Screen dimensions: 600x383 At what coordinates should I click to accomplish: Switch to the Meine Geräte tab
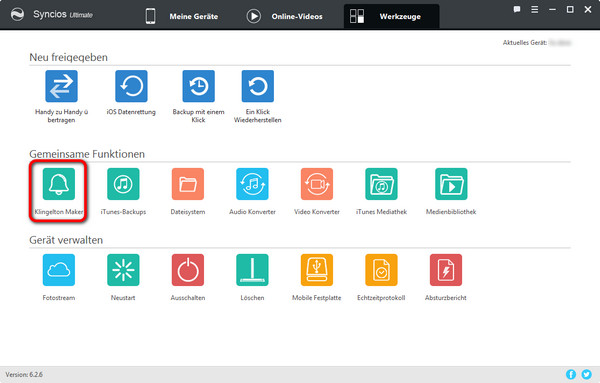(182, 16)
